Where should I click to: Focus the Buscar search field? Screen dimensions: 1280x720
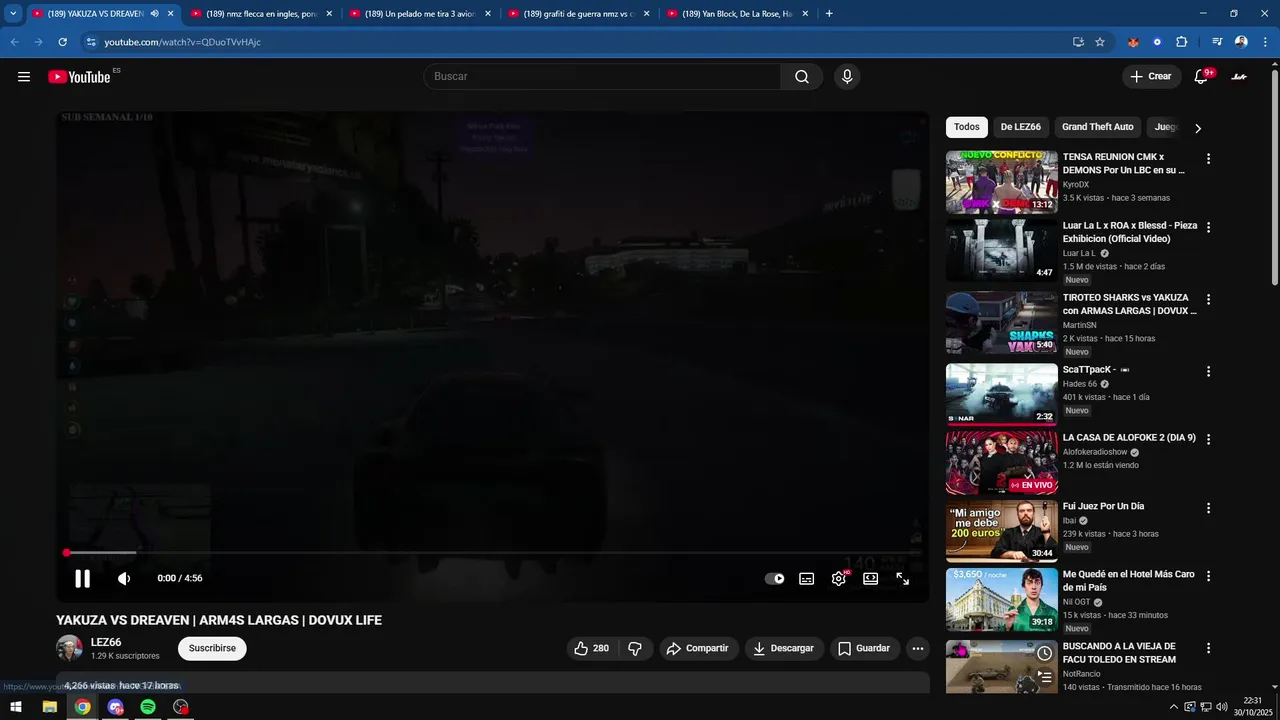(x=602, y=77)
